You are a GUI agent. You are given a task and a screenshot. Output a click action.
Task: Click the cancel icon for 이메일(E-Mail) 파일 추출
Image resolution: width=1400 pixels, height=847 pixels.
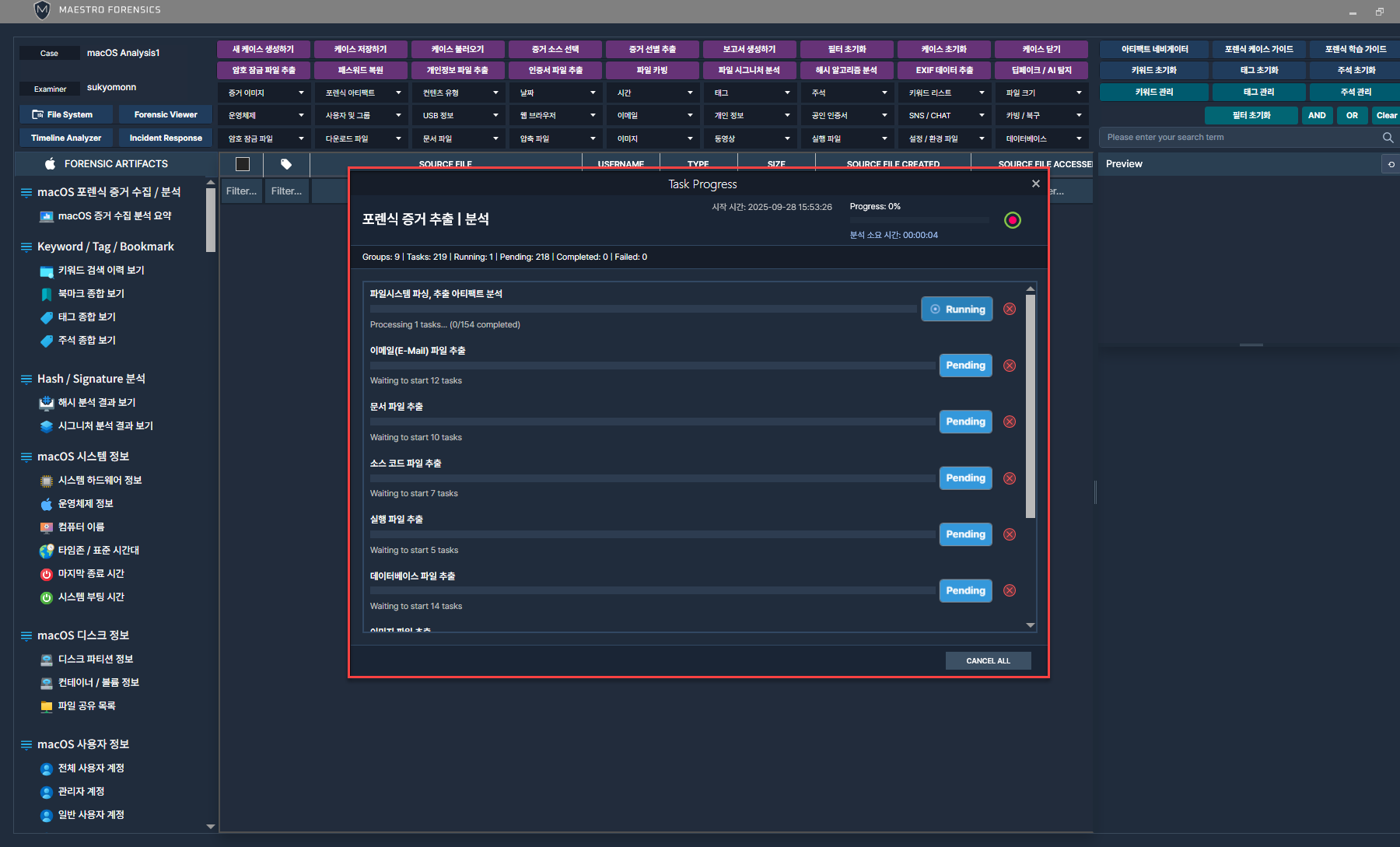(1010, 366)
